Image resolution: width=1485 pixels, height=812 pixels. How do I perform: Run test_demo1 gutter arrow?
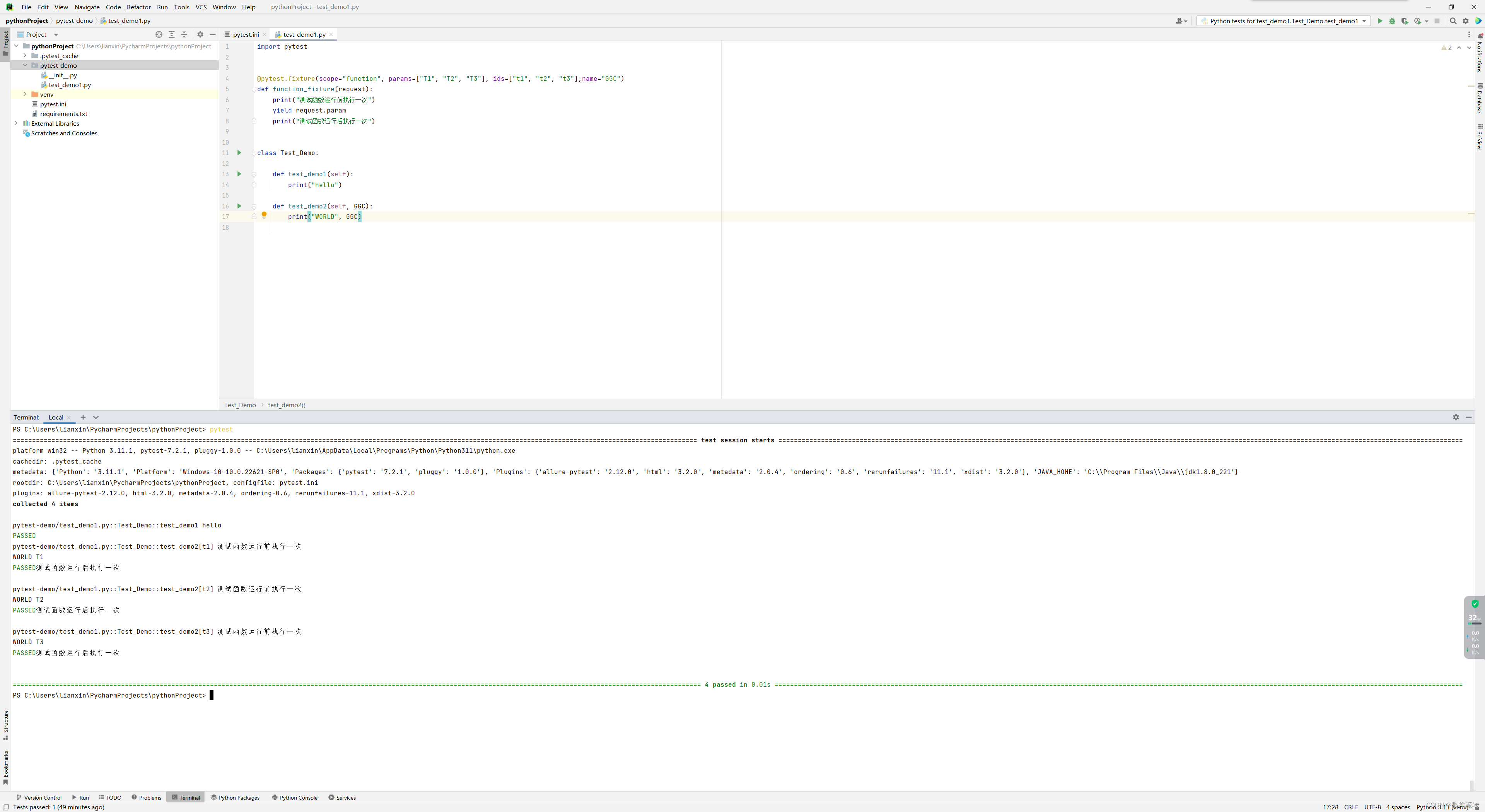pyautogui.click(x=239, y=174)
